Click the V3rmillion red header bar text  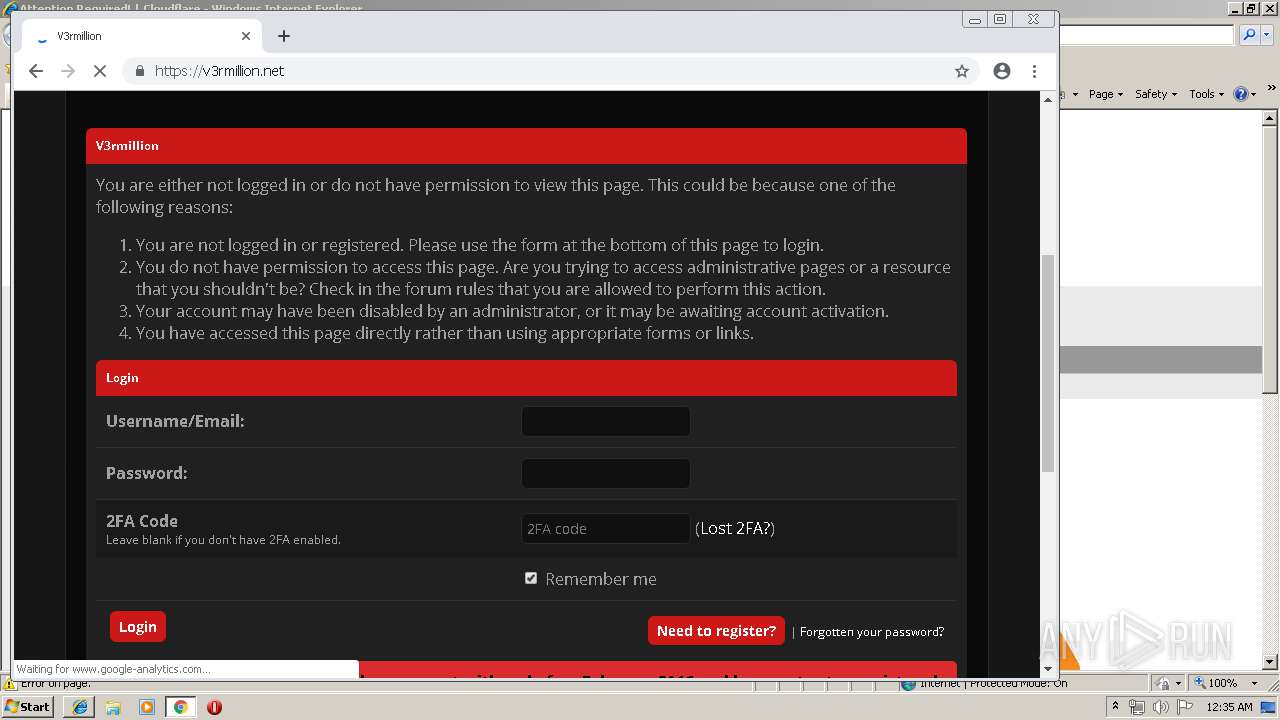coord(127,146)
